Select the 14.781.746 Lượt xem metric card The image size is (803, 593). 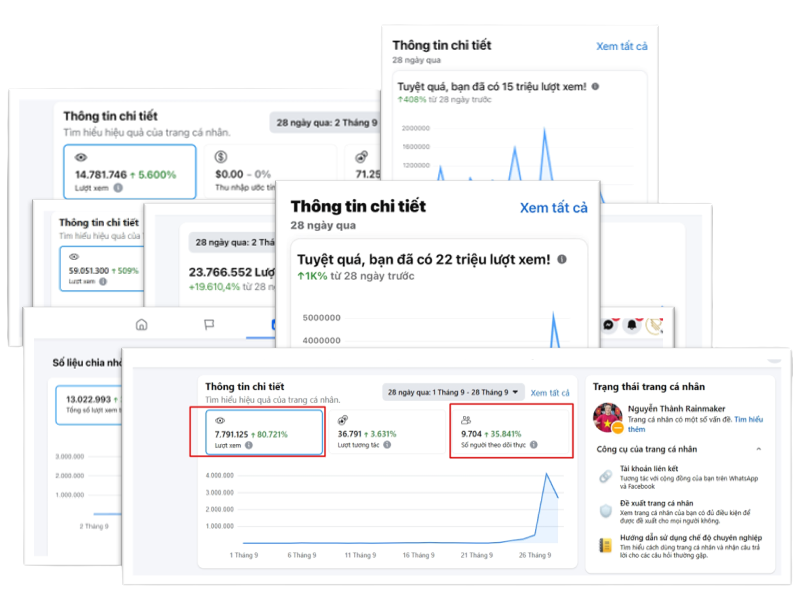(x=130, y=172)
